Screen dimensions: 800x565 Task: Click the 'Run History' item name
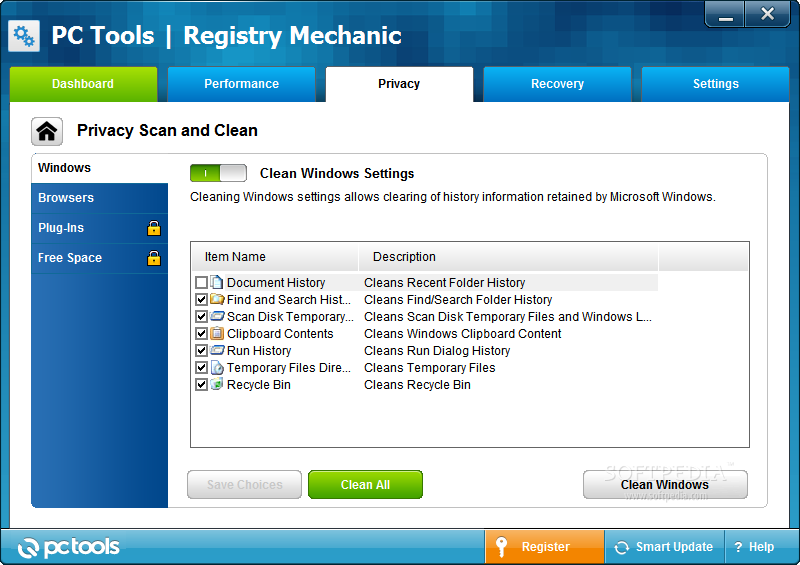tap(259, 351)
